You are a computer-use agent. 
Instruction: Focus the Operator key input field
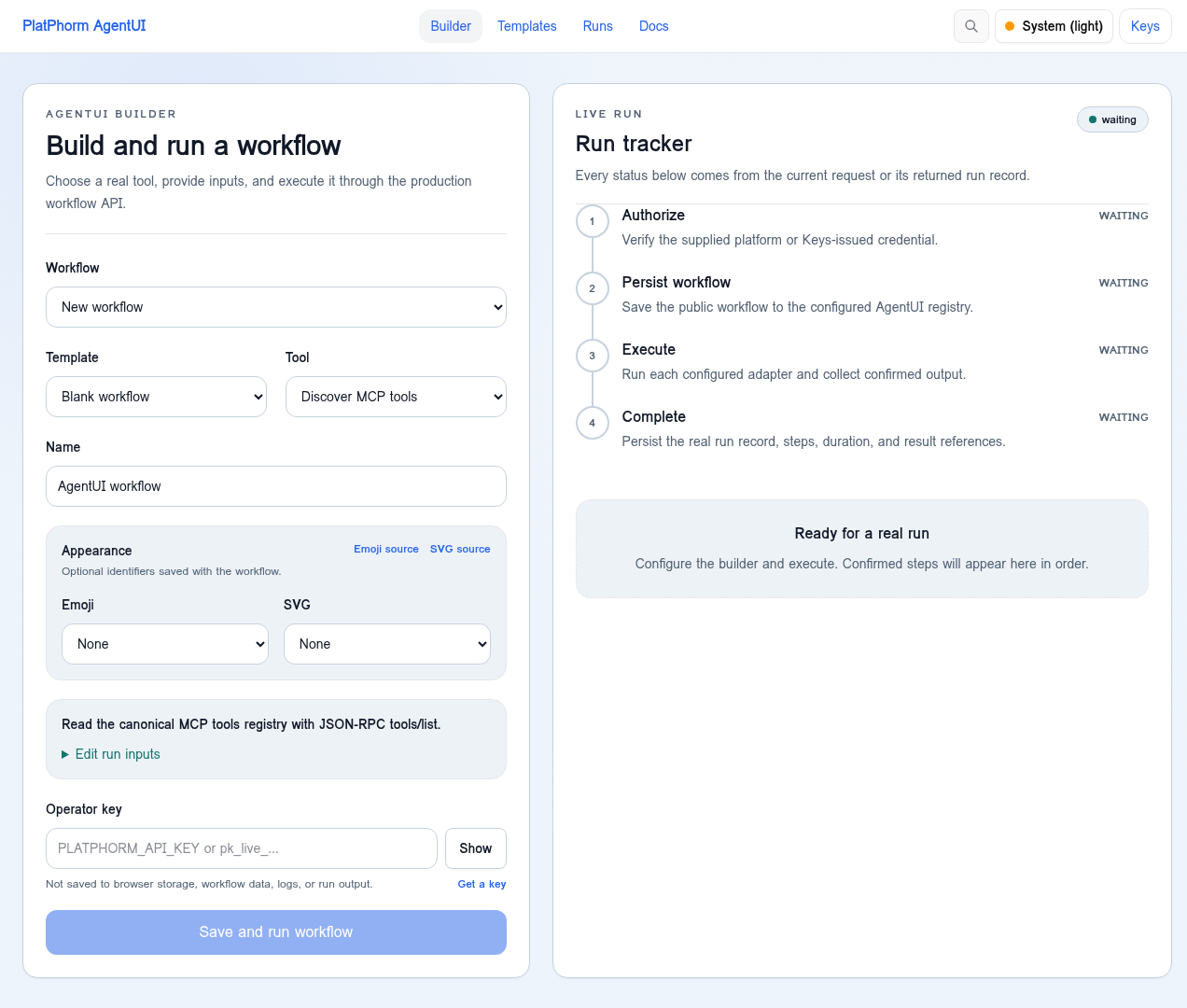(242, 848)
